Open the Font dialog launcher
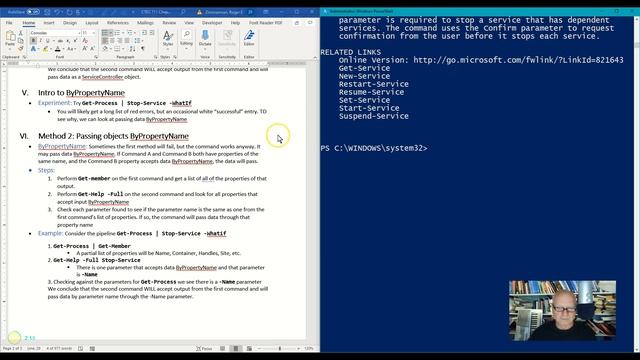Image resolution: width=640 pixels, height=360 pixels. (96, 57)
